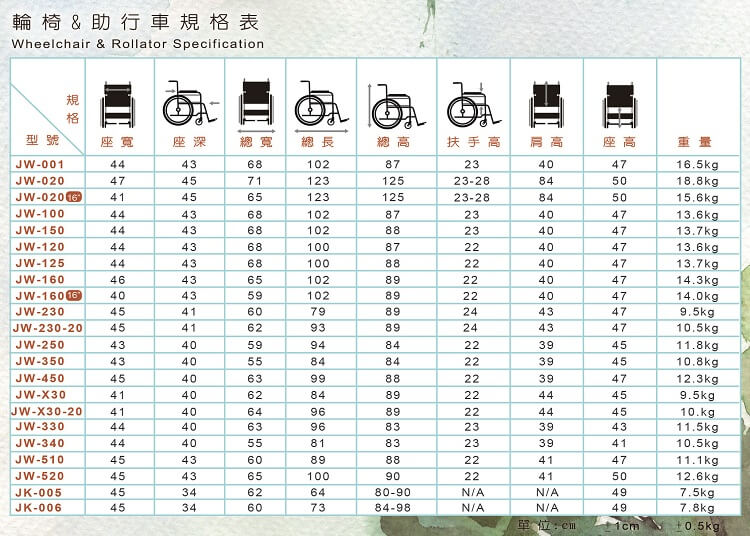Screen dimensions: 750x536
Task: Click the 11.1kg weight of JW-510
Action: pyautogui.click(x=697, y=460)
